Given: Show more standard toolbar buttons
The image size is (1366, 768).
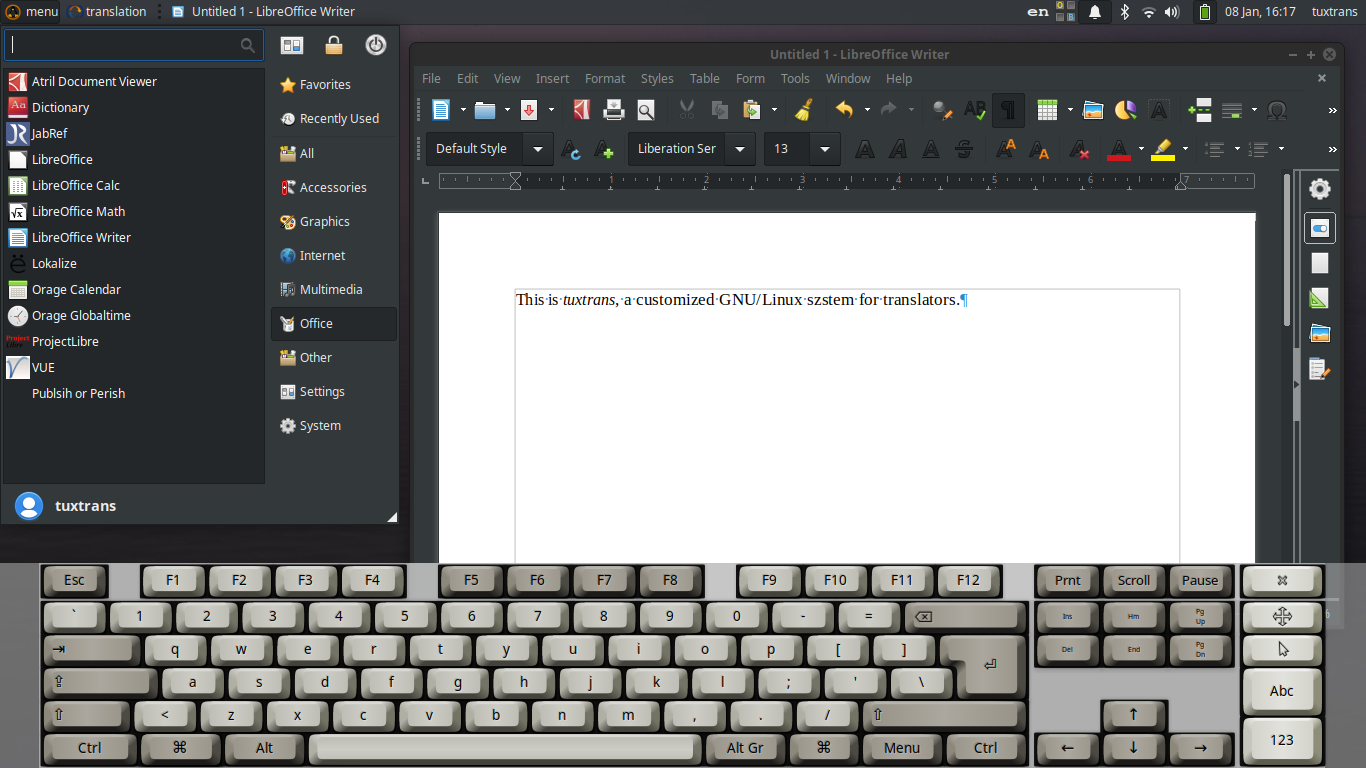Looking at the screenshot, I should click(x=1332, y=110).
